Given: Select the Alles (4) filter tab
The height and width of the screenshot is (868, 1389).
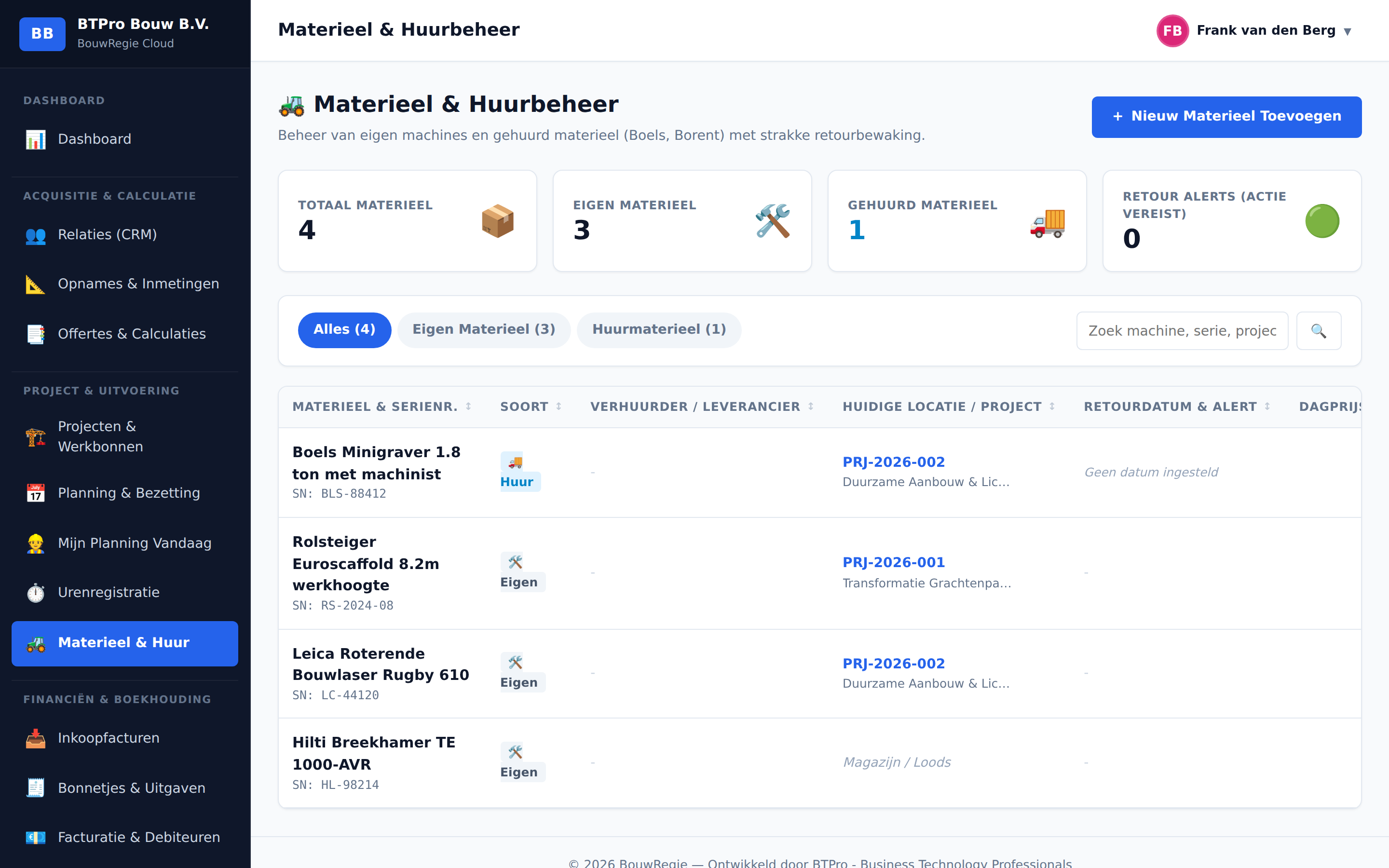Looking at the screenshot, I should (344, 330).
